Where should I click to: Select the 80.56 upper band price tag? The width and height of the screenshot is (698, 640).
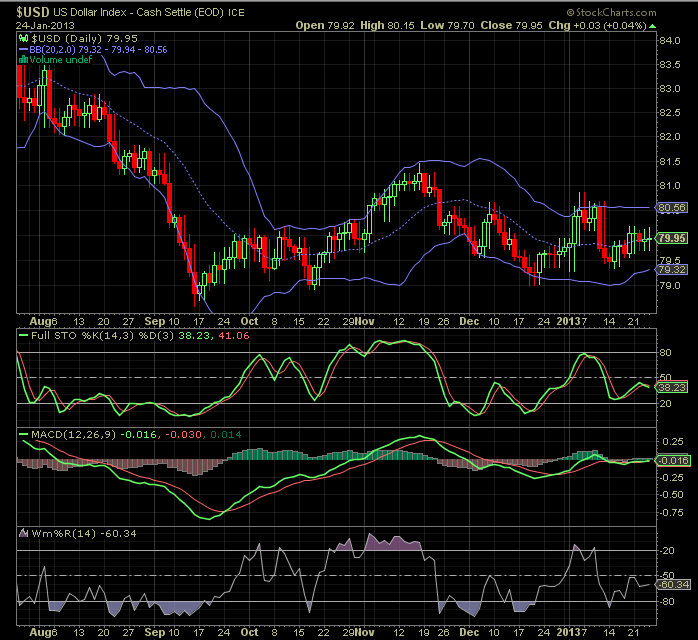tap(670, 208)
